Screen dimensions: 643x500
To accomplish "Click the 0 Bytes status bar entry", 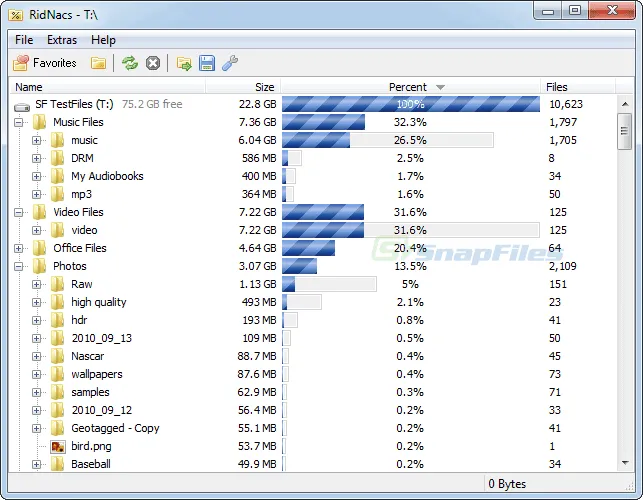I will 507,484.
